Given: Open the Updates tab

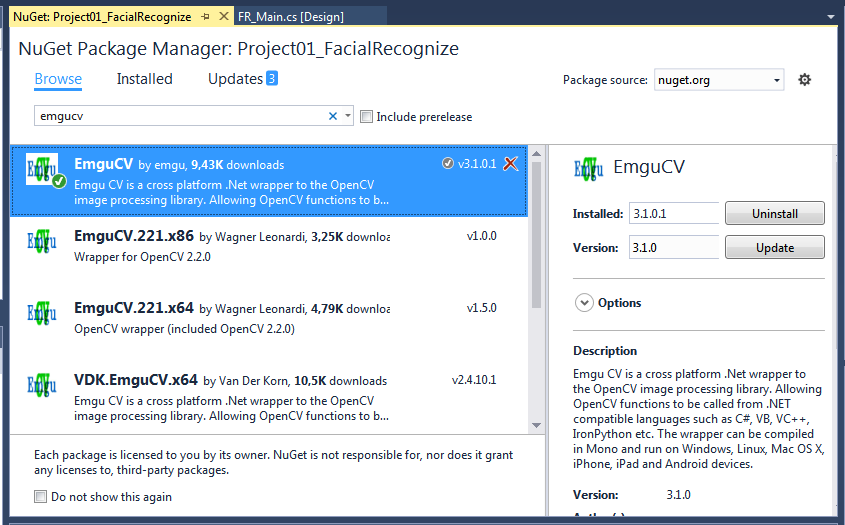Looking at the screenshot, I should [x=236, y=79].
